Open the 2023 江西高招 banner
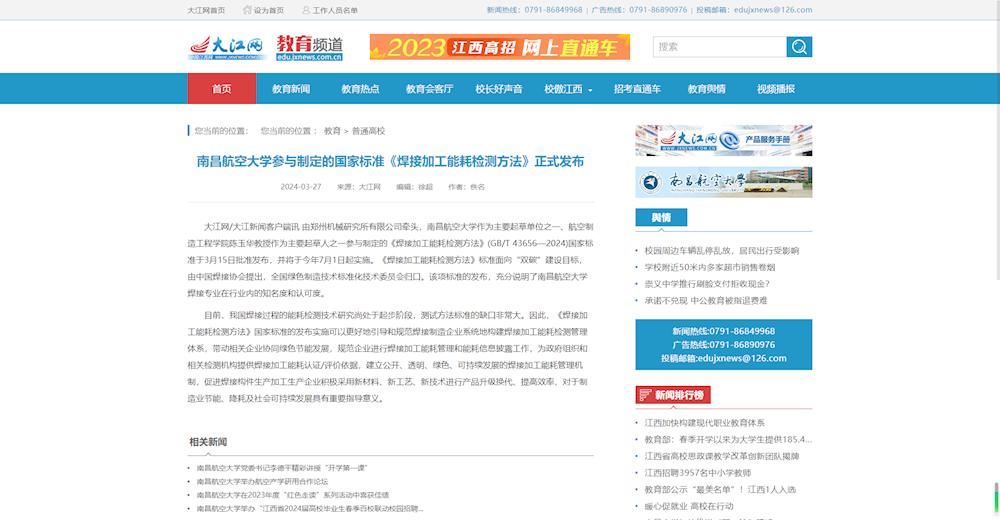The width and height of the screenshot is (1000, 520). [x=499, y=47]
